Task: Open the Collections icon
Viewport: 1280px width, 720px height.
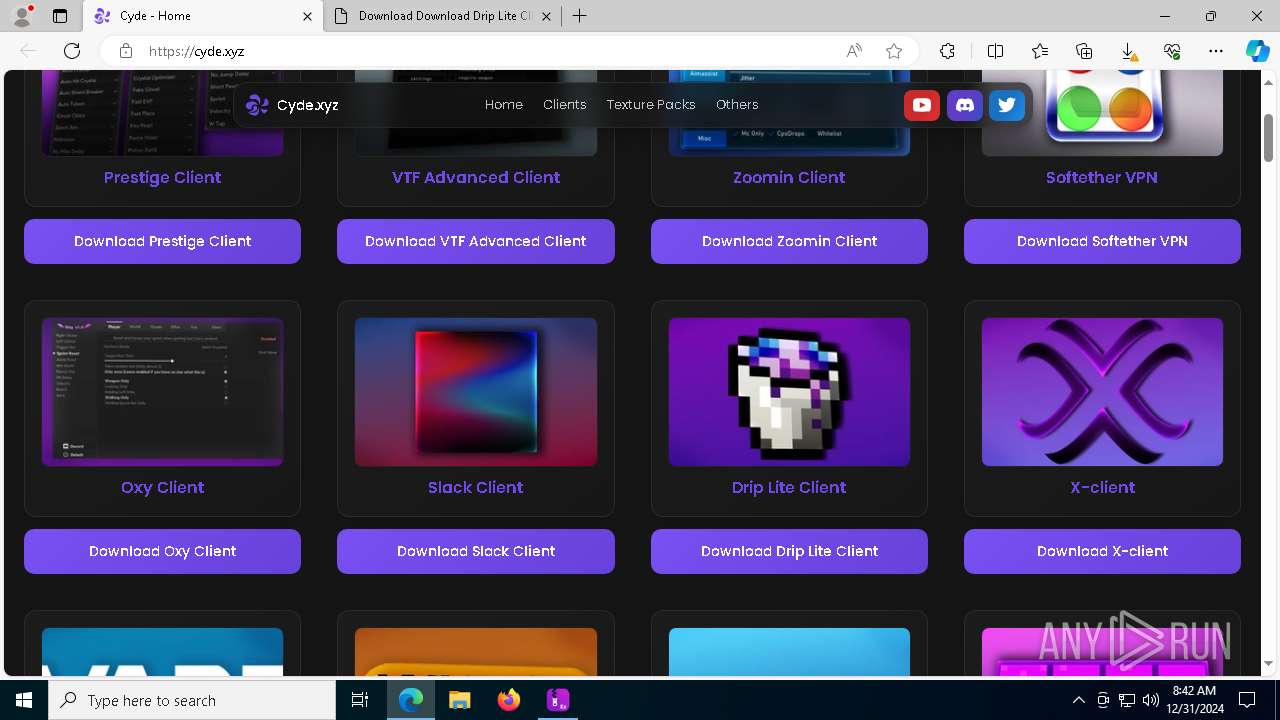Action: pos(1084,51)
